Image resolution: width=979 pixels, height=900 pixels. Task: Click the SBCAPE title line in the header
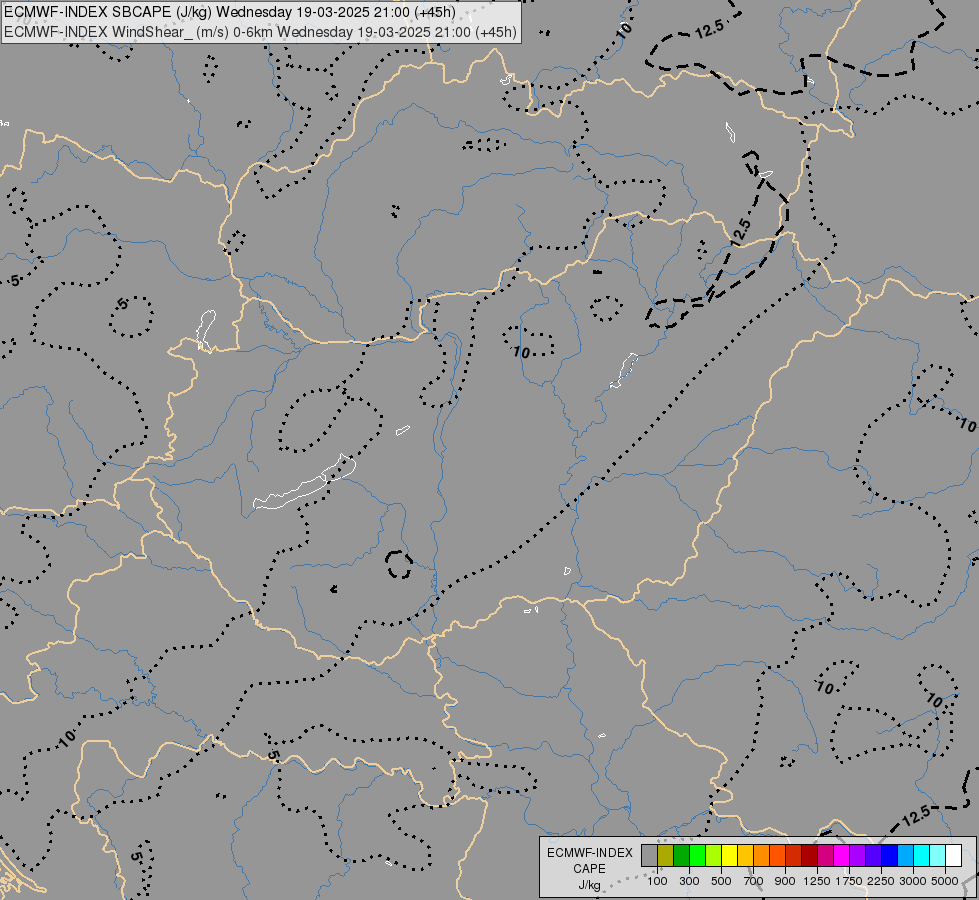(x=229, y=12)
